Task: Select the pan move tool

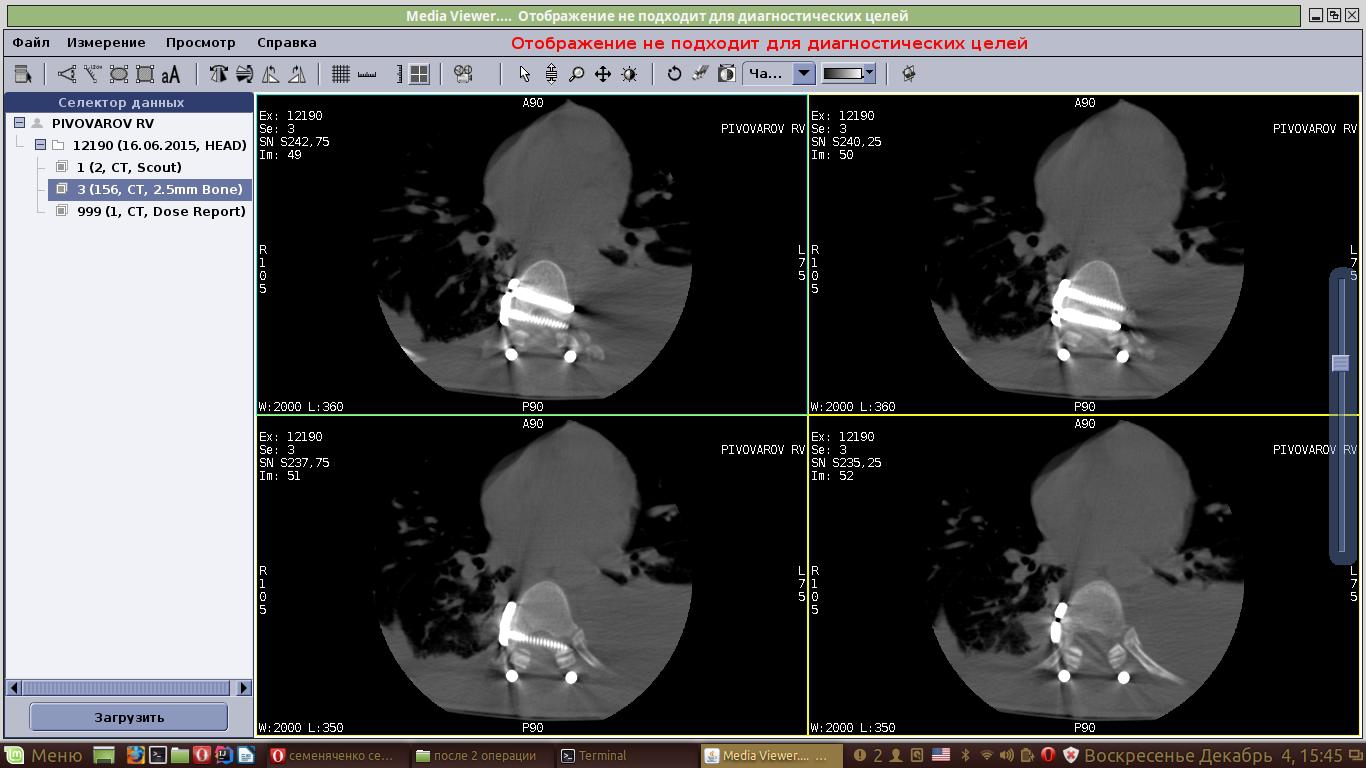Action: click(x=603, y=74)
